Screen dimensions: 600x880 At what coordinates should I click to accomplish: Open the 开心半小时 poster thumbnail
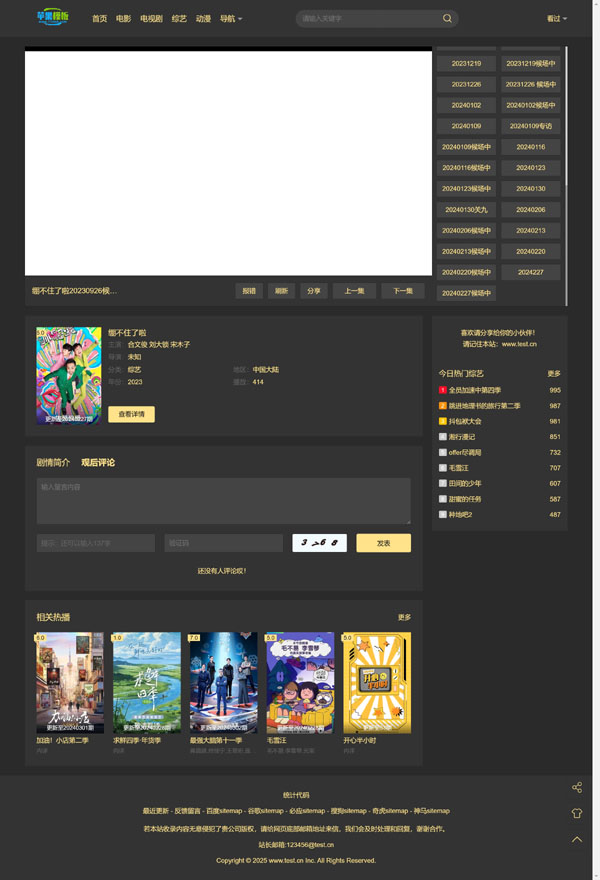(376, 682)
